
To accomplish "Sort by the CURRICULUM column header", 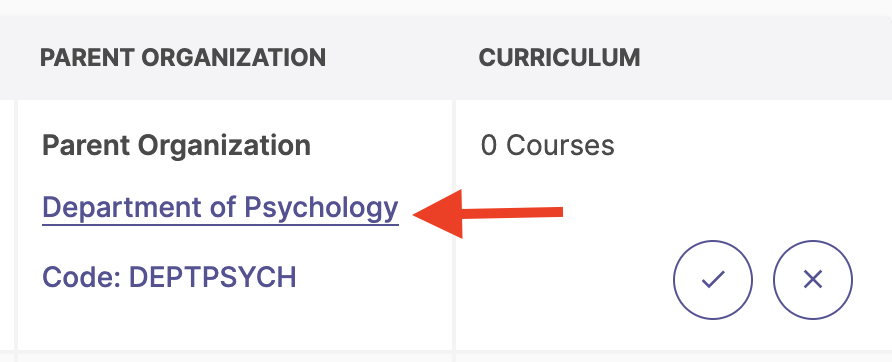I will tap(559, 57).
